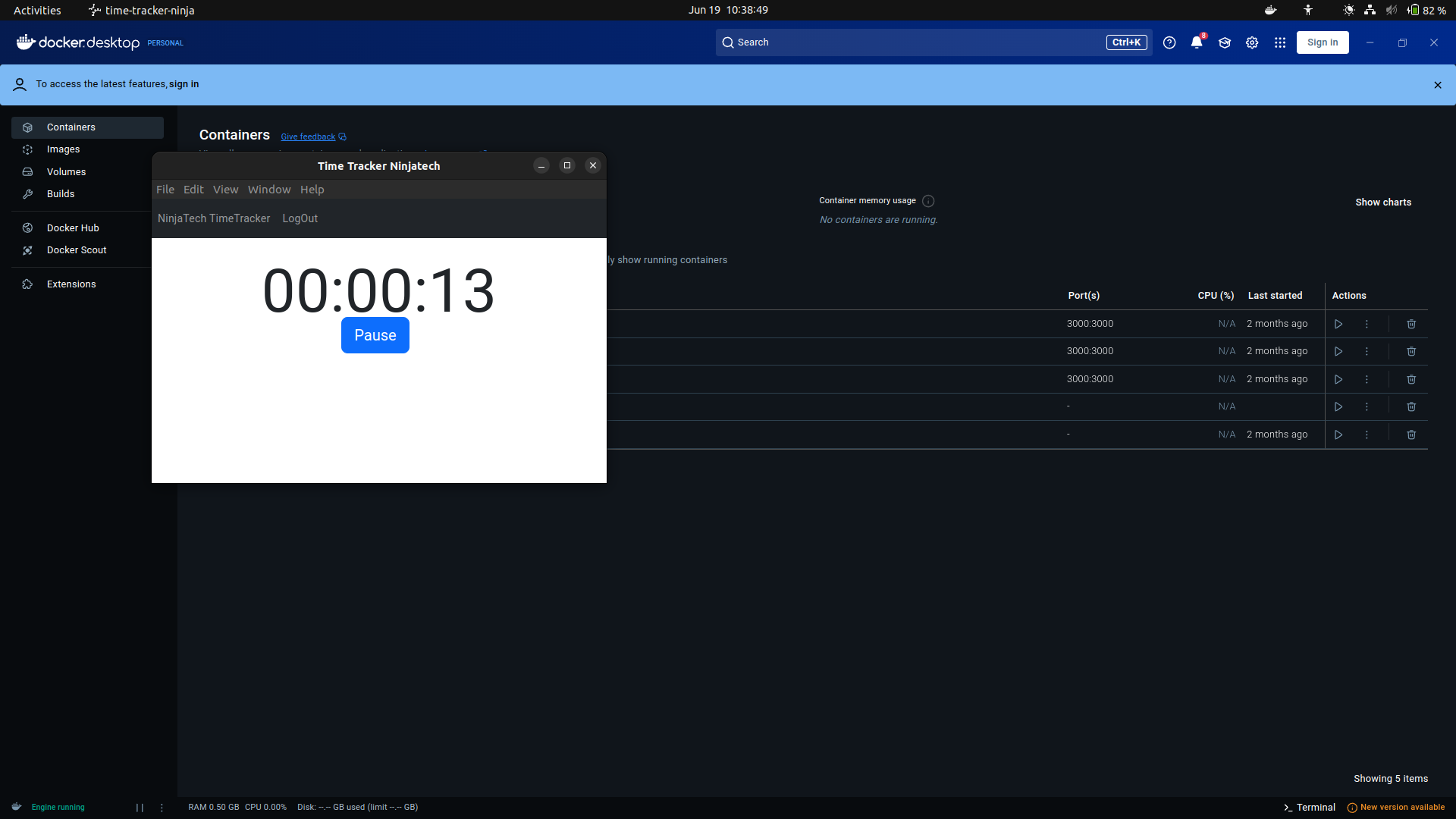Click the Docker help question icon
The height and width of the screenshot is (819, 1456).
[x=1169, y=42]
